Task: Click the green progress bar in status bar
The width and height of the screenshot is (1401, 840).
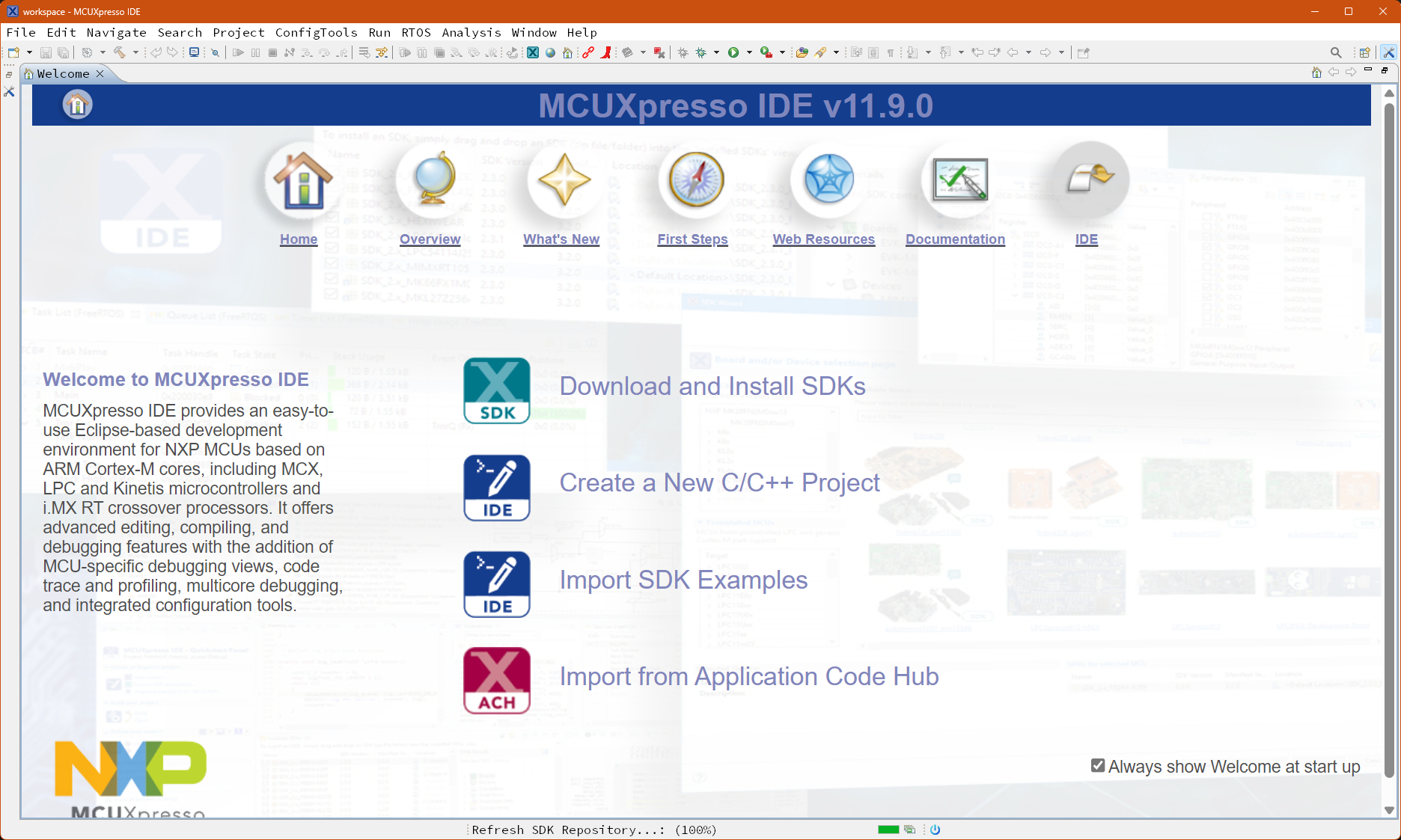Action: click(x=888, y=830)
